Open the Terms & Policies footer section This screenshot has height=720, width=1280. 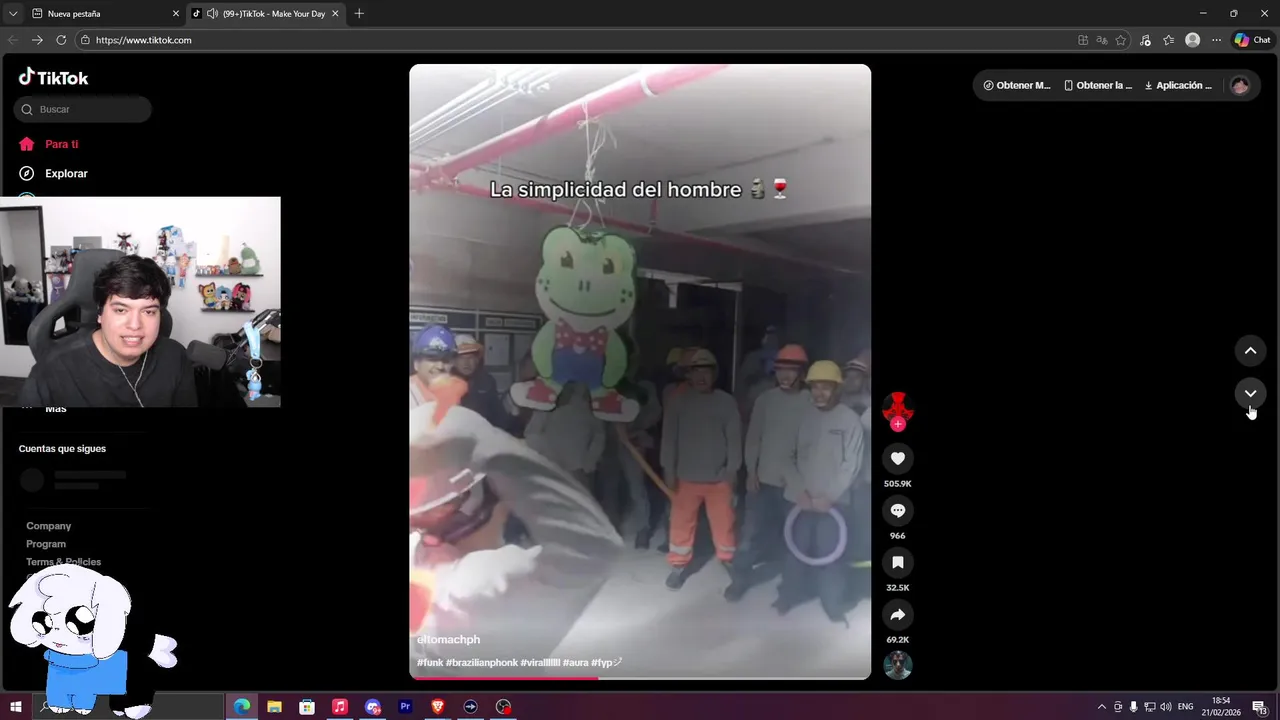point(63,562)
